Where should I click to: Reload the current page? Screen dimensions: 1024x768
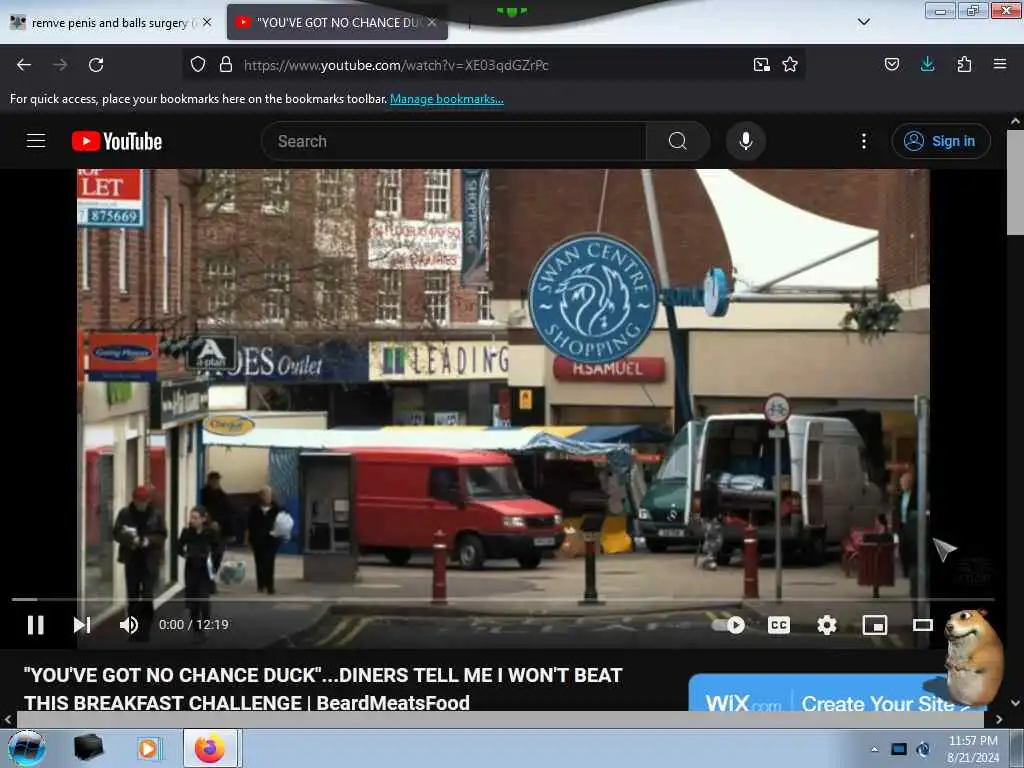[96, 65]
